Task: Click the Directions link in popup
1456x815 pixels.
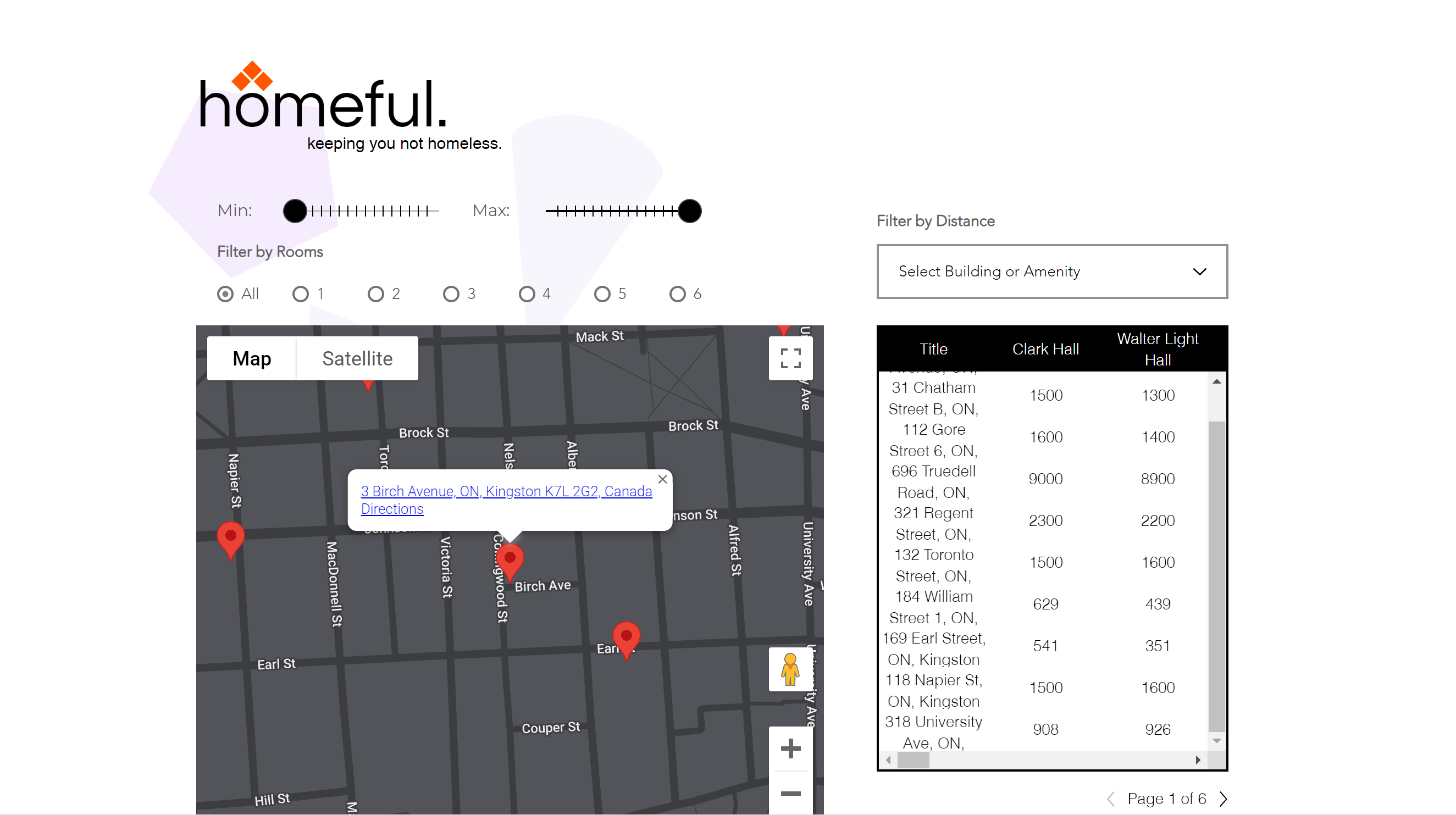Action: (392, 509)
